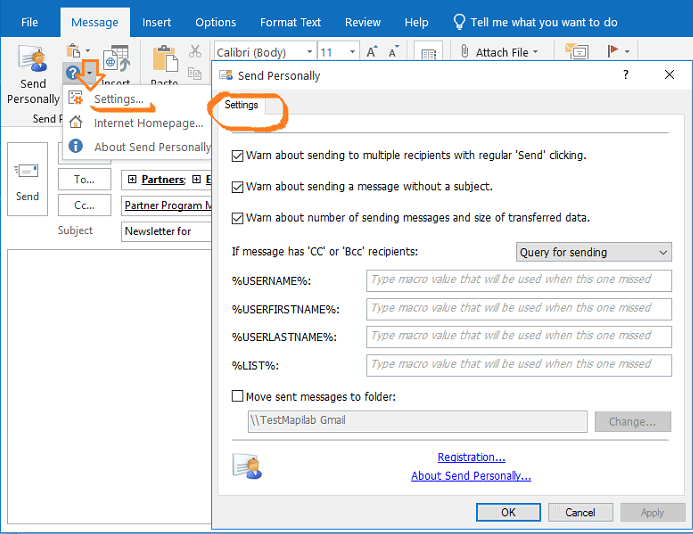
Task: Click the Address Book icon
Action: click(428, 53)
